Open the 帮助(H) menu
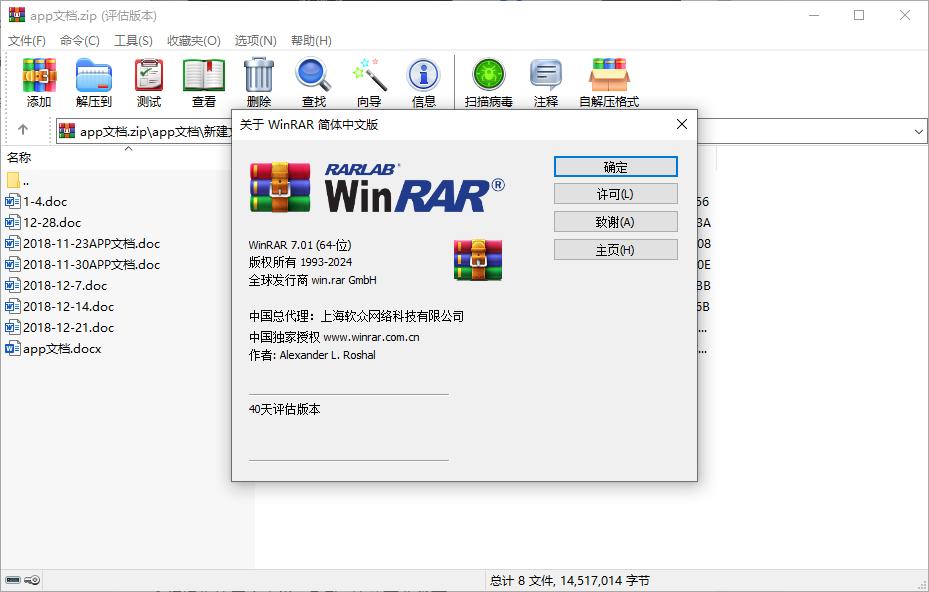This screenshot has width=929, height=592. [311, 40]
